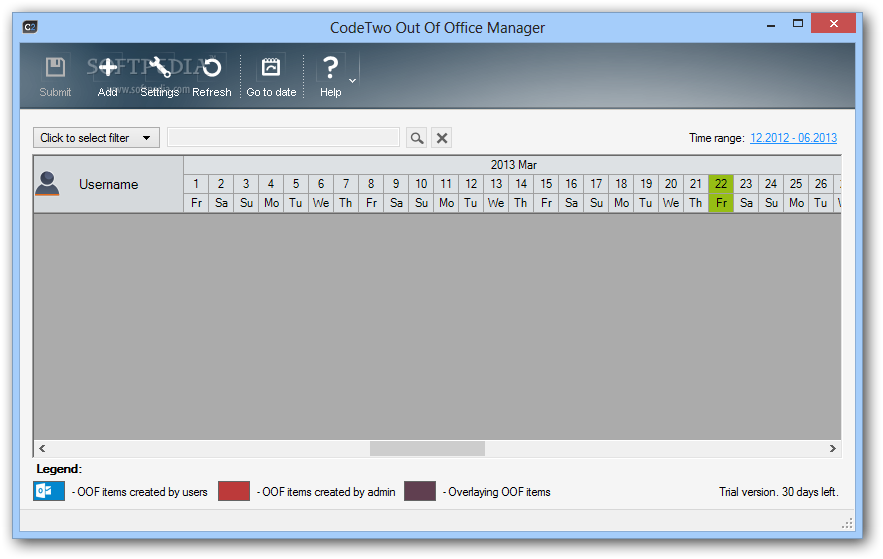This screenshot has height=559, width=883.
Task: Select day 18 column header
Action: 621,184
